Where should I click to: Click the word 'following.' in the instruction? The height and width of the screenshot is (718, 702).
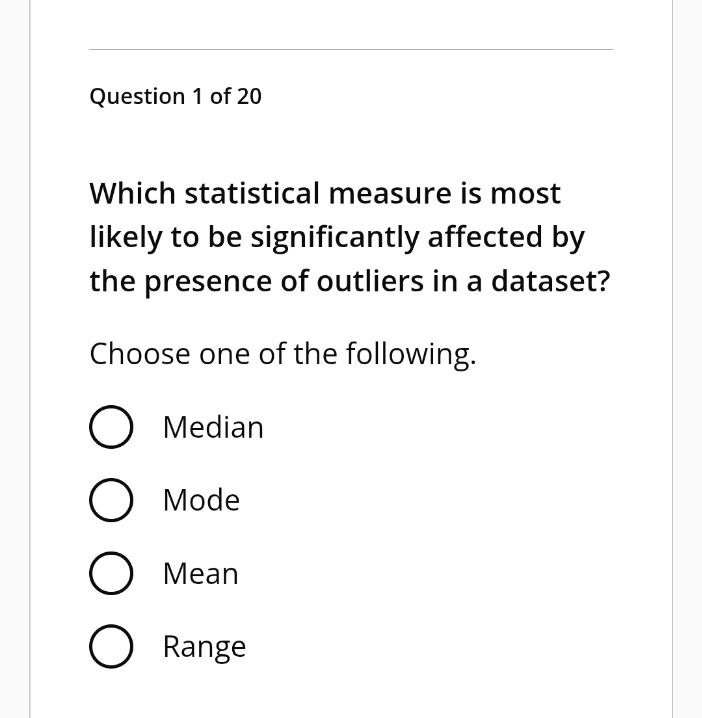(x=410, y=354)
